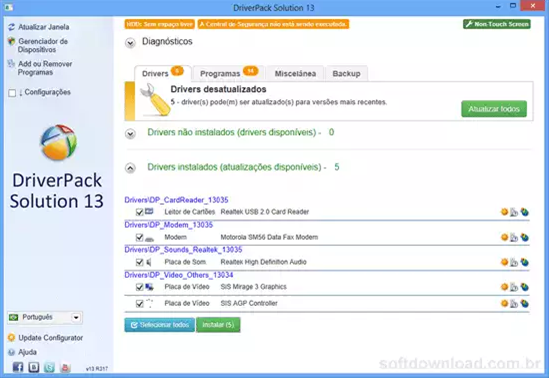Open the VK 'B' social icon
549x378 pixels.
(x=34, y=367)
